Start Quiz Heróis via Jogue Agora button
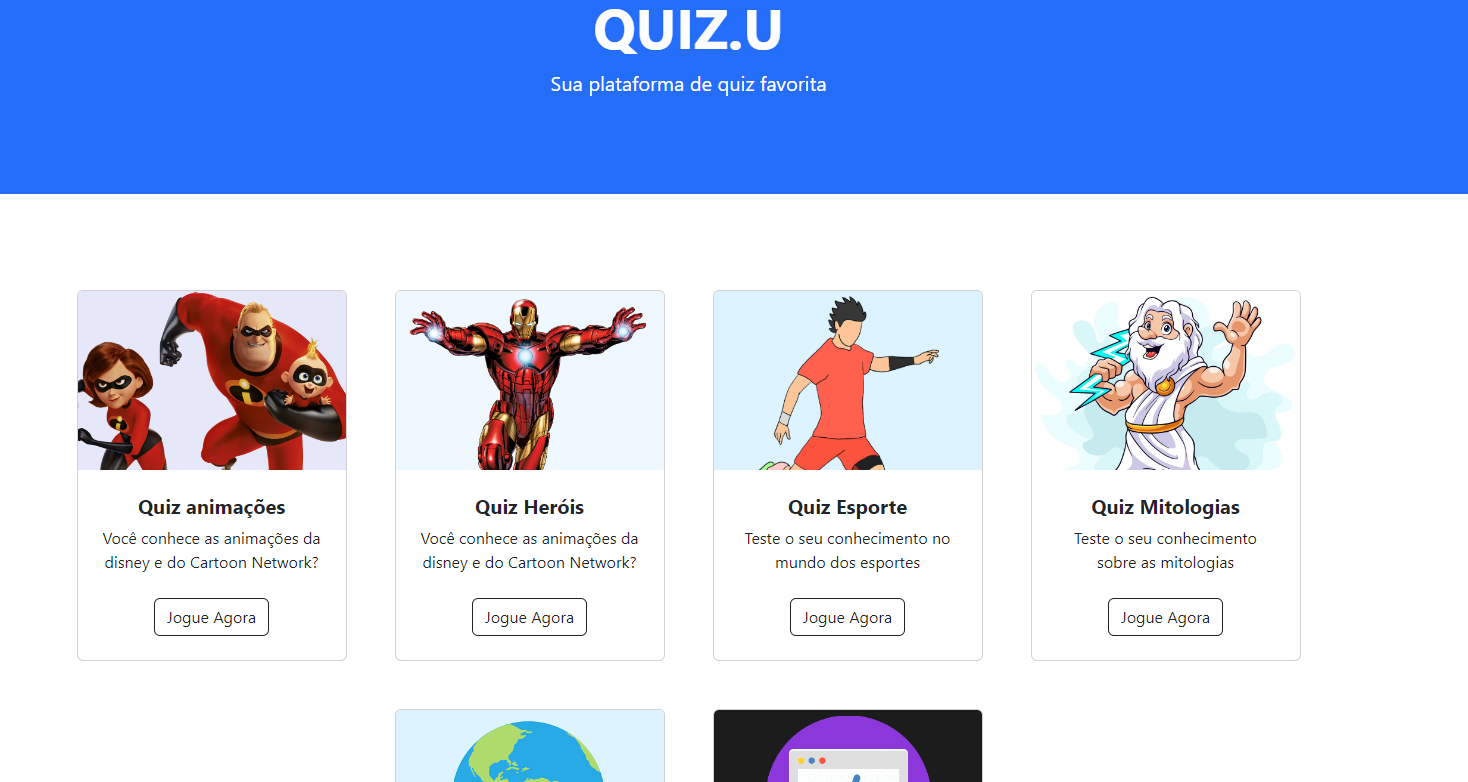Screen dimensions: 1468x782 coord(529,617)
